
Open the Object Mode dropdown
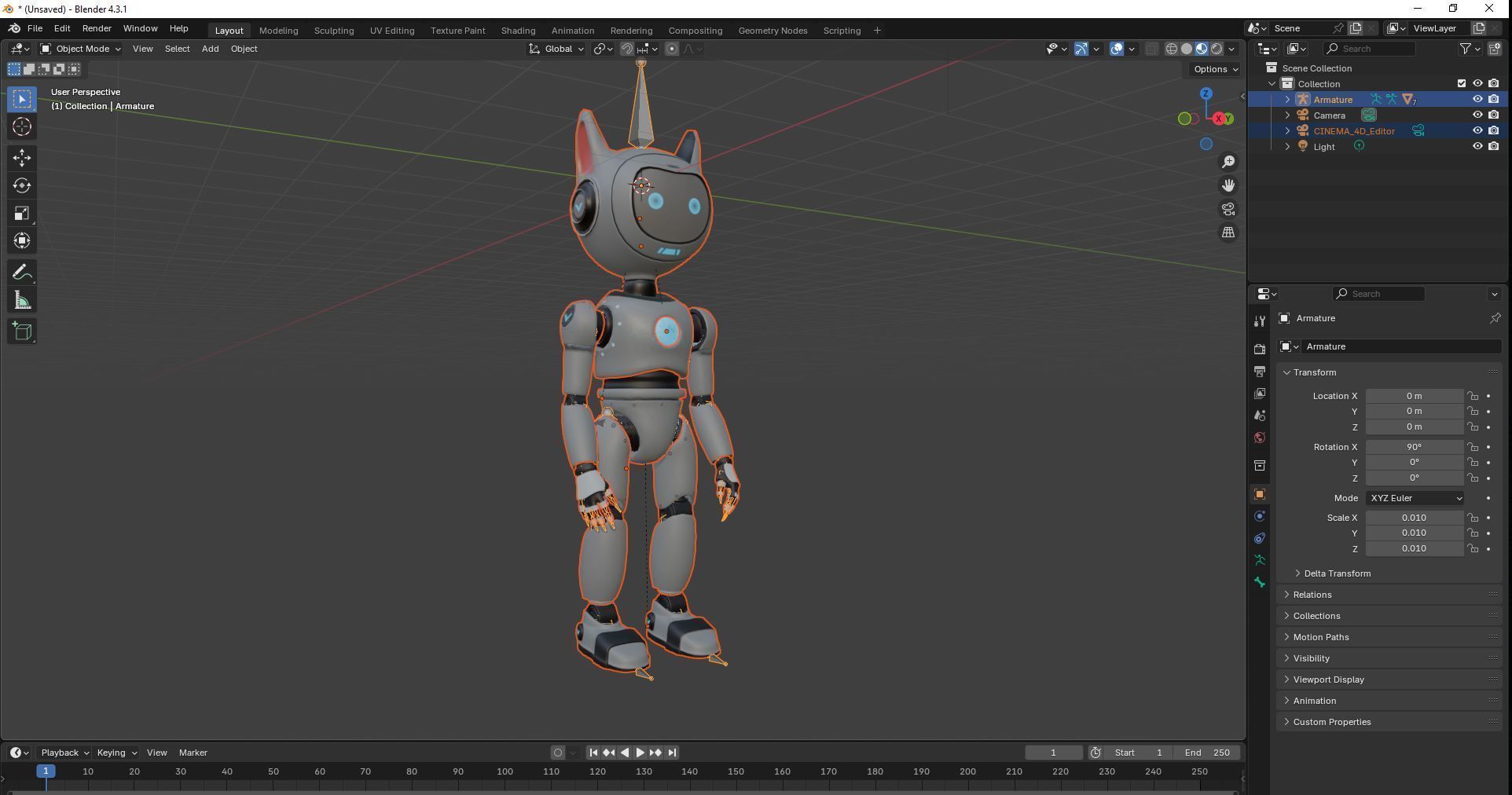(x=80, y=49)
